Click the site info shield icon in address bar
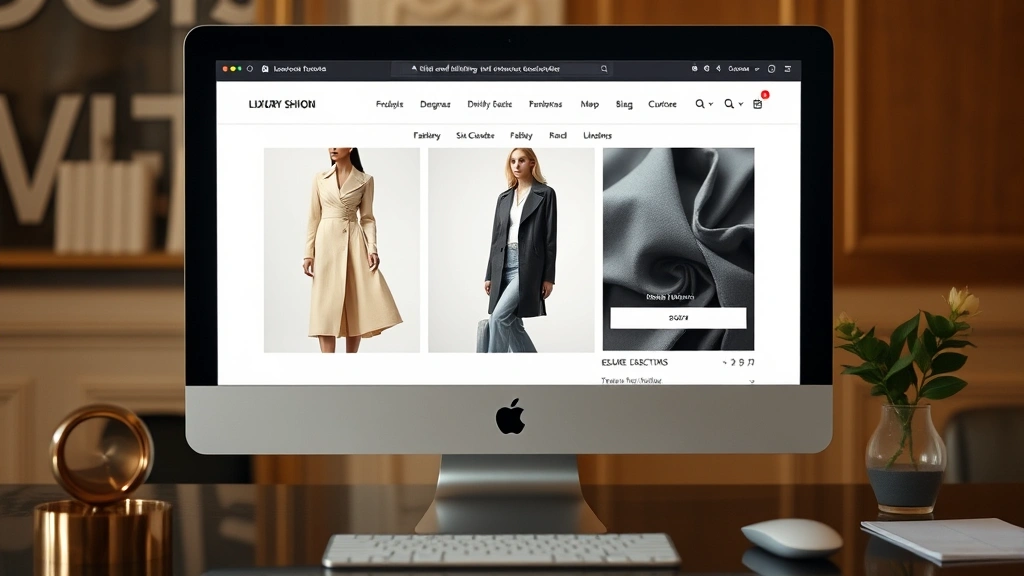The height and width of the screenshot is (576, 1024). pyautogui.click(x=265, y=68)
